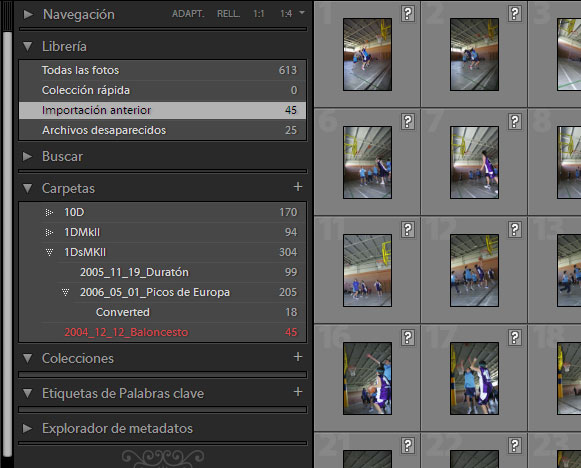Click missing-file question mark on photo 21
The width and height of the screenshot is (581, 468).
(408, 445)
